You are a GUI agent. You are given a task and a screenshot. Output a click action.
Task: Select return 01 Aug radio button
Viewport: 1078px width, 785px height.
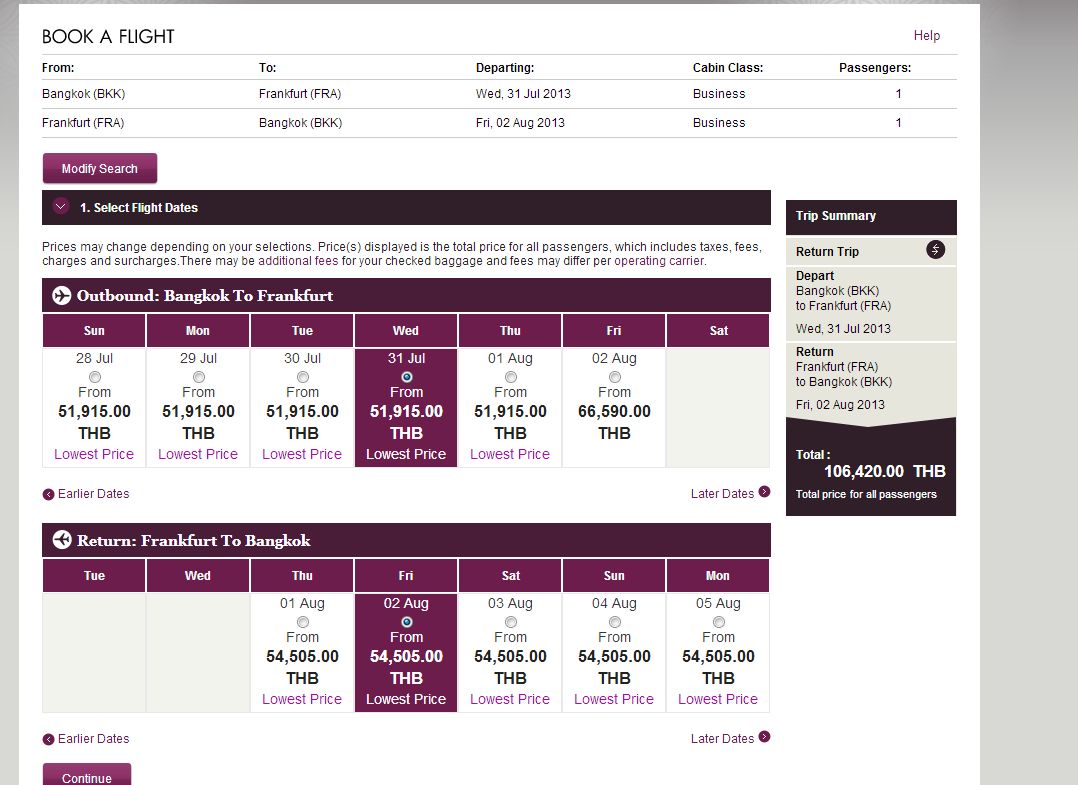[x=302, y=622]
